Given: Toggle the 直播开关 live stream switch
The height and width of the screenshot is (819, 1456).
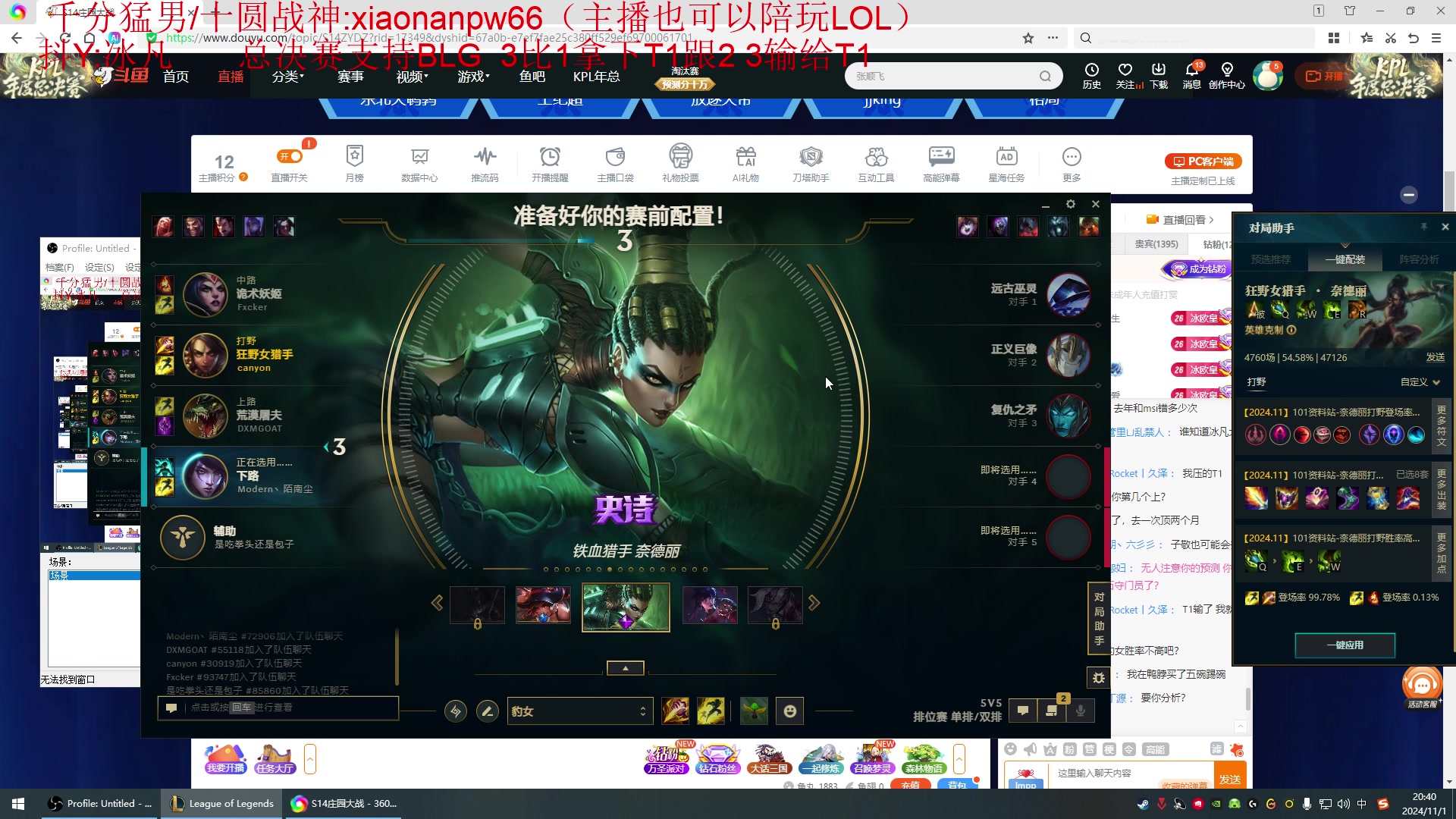Looking at the screenshot, I should pos(290,156).
